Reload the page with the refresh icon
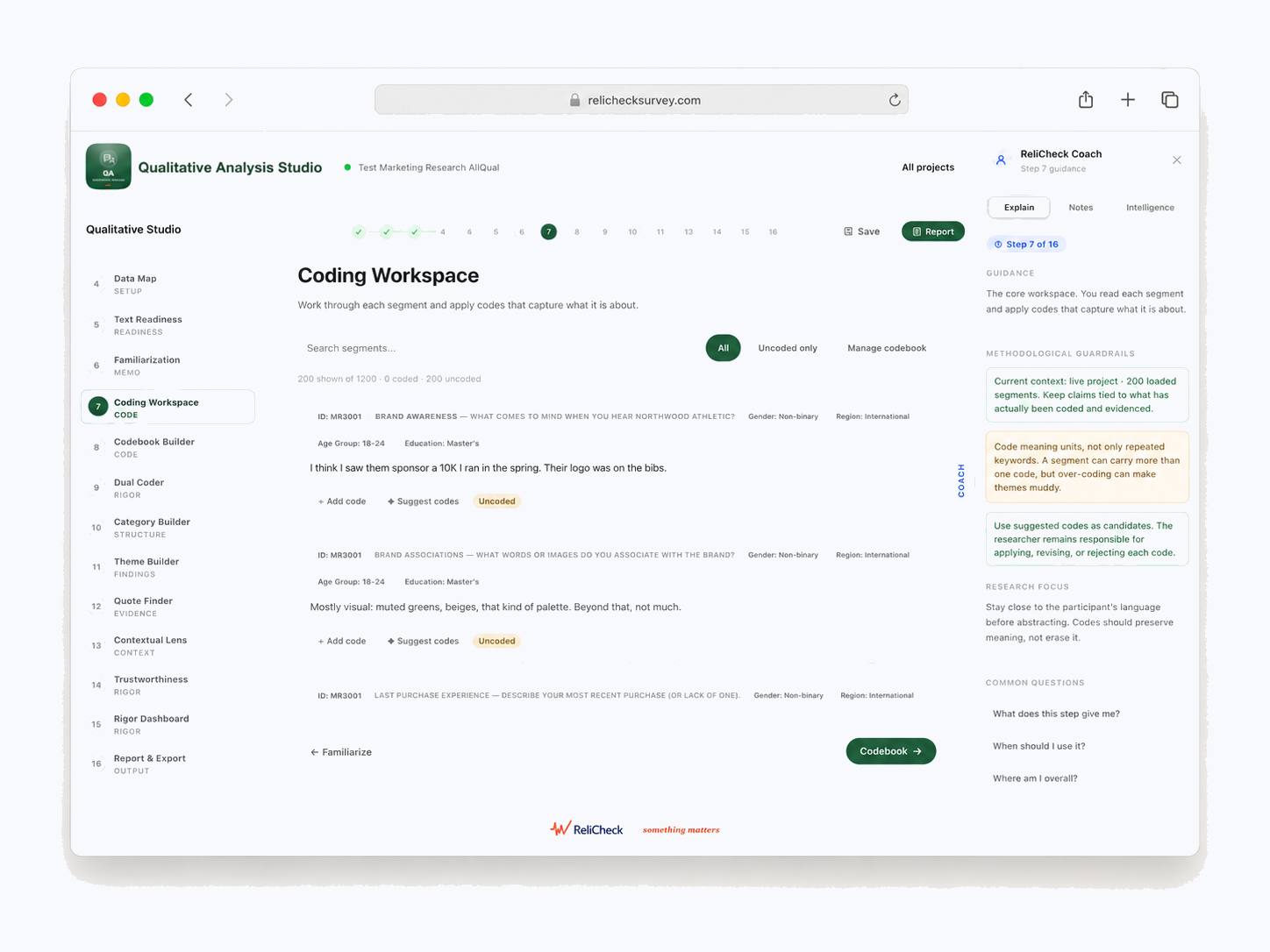Viewport: 1270px width, 952px height. [x=894, y=100]
